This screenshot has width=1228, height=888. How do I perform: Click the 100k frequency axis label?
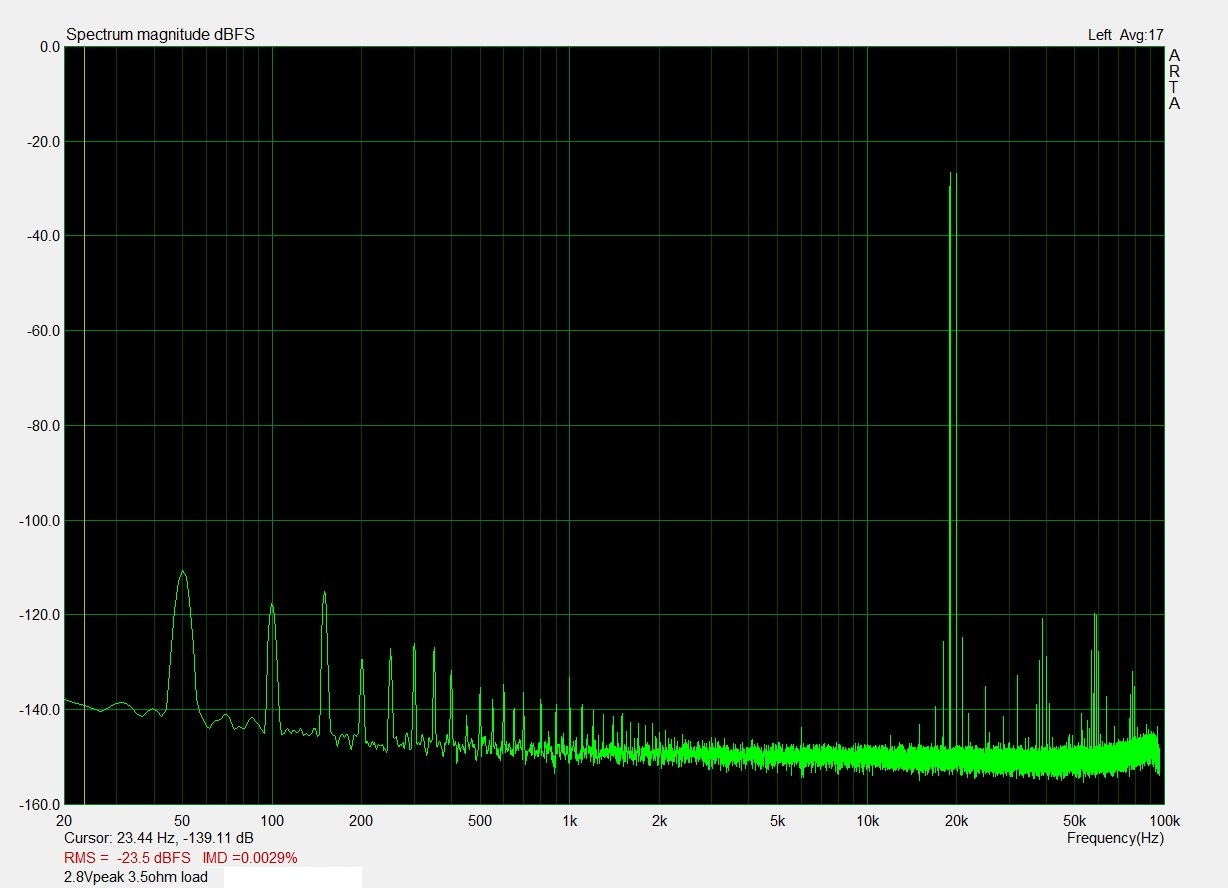[x=1163, y=821]
